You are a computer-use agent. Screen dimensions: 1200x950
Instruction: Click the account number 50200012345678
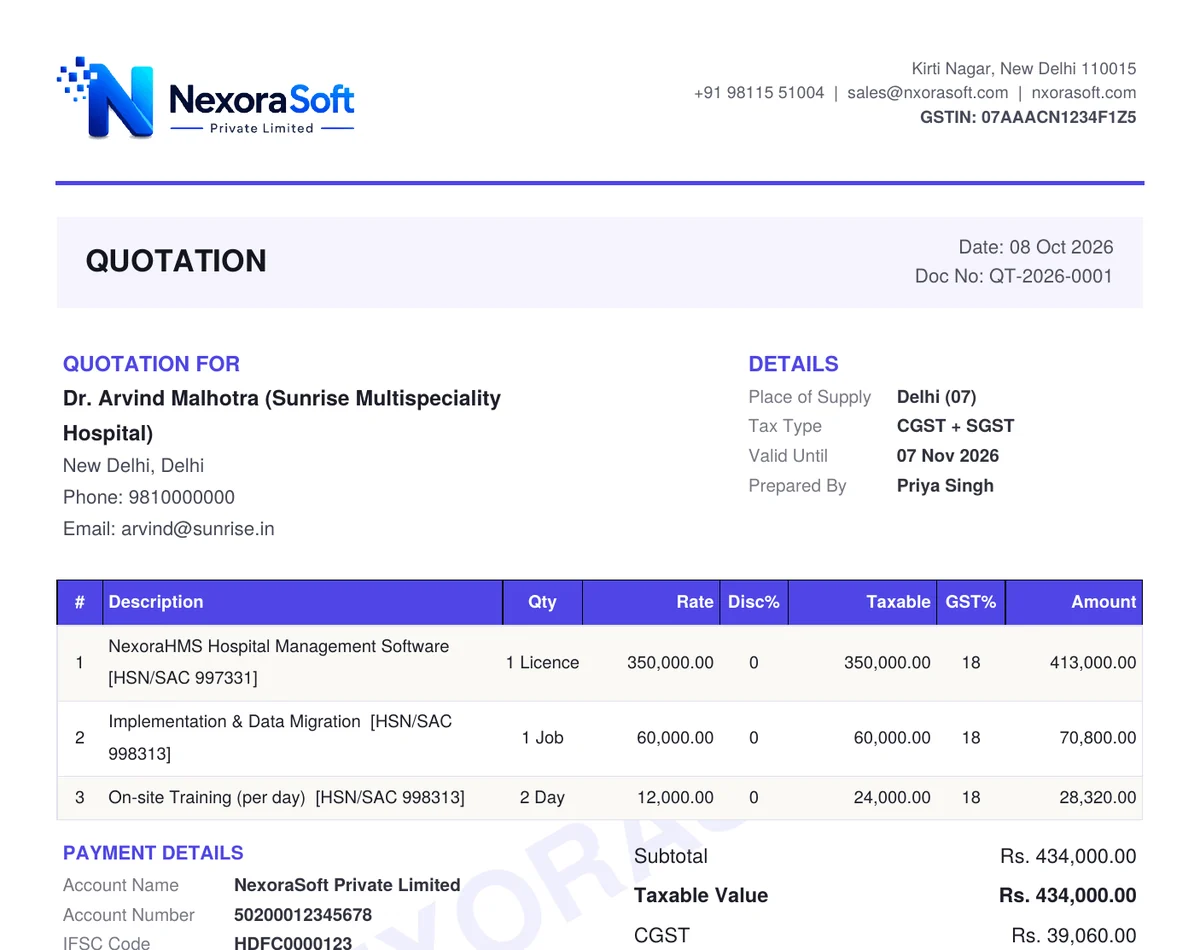coord(303,915)
